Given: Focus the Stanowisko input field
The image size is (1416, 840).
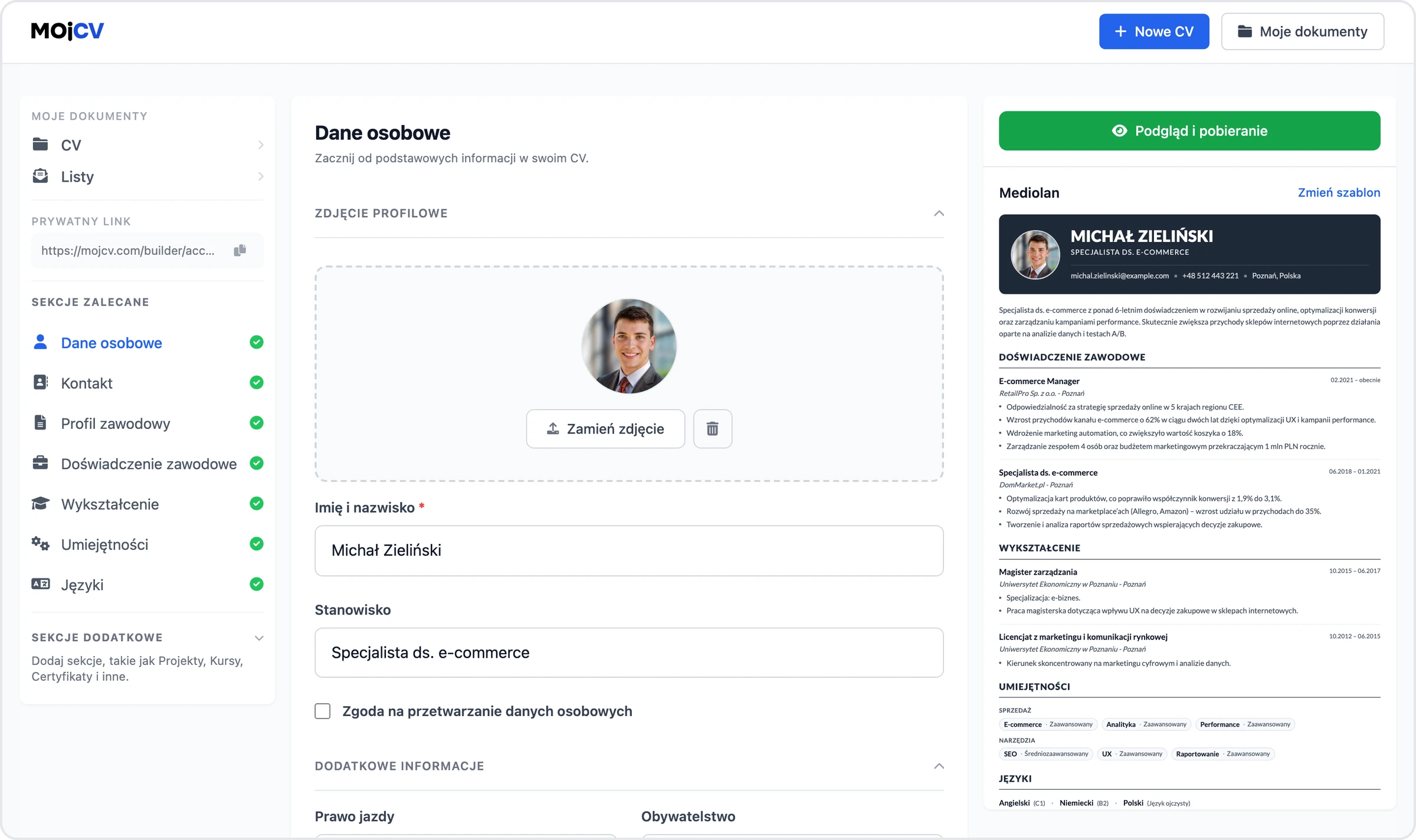Looking at the screenshot, I should tap(629, 652).
